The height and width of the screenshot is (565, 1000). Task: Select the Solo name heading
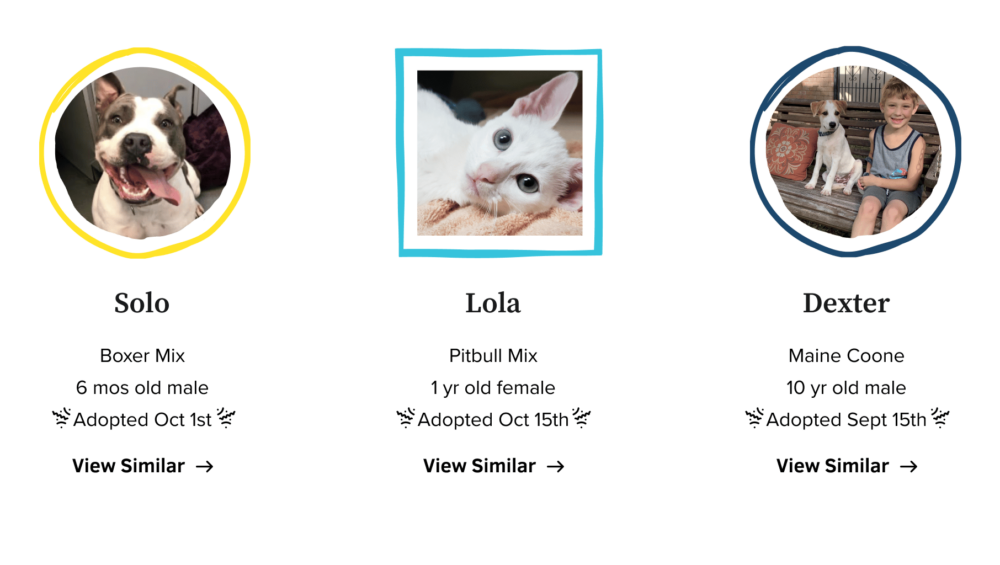[x=142, y=304]
